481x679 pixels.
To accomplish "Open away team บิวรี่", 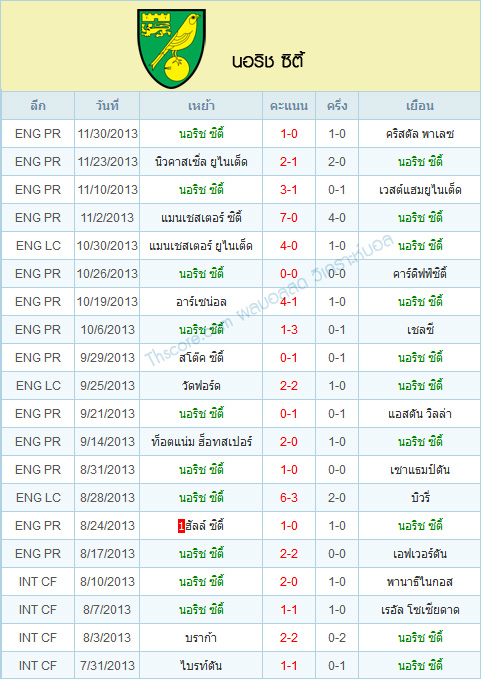I will click(x=420, y=498).
